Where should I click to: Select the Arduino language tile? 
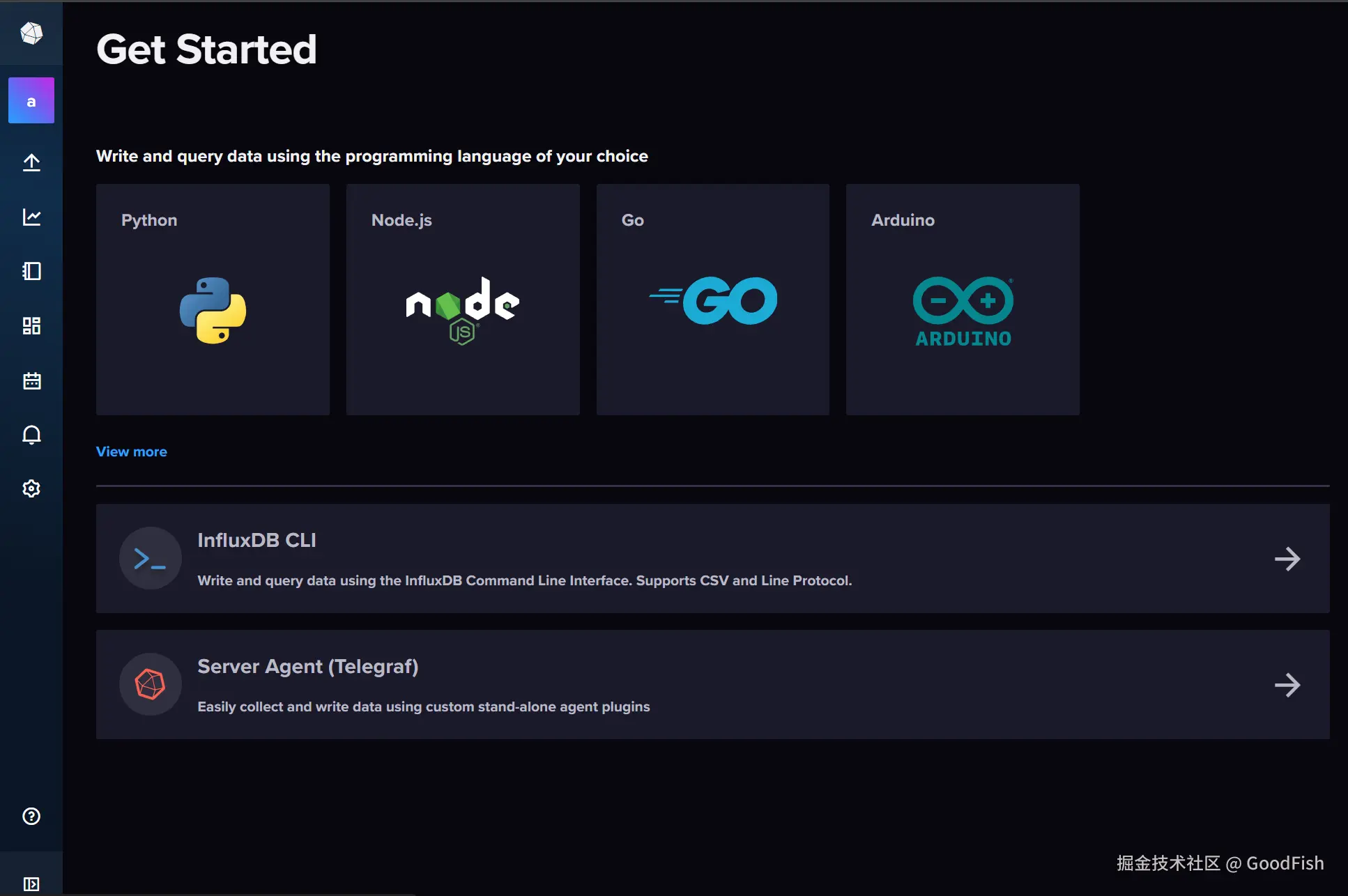pyautogui.click(x=963, y=300)
